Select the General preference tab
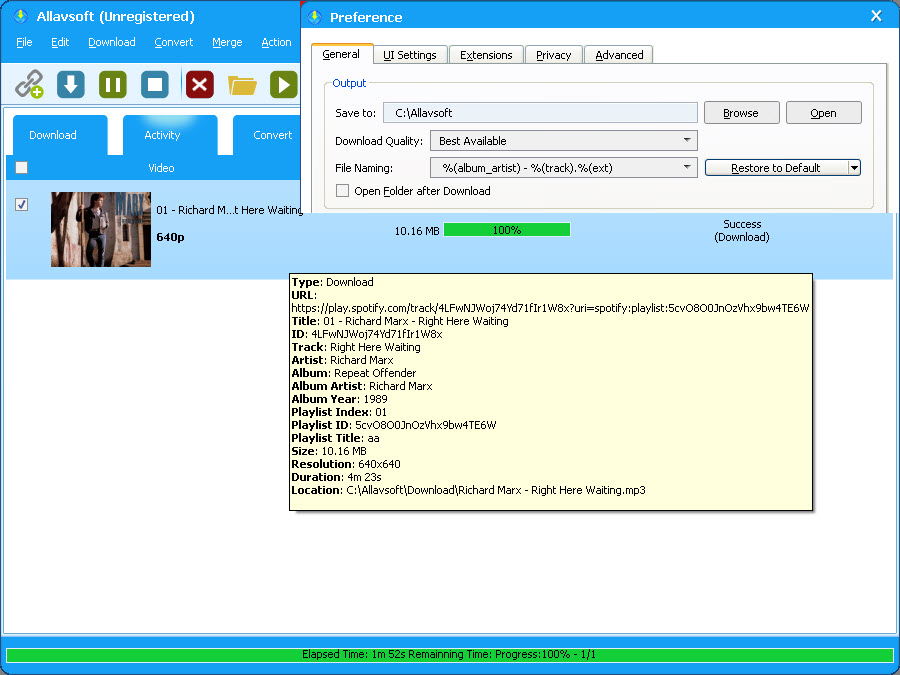 (x=342, y=54)
